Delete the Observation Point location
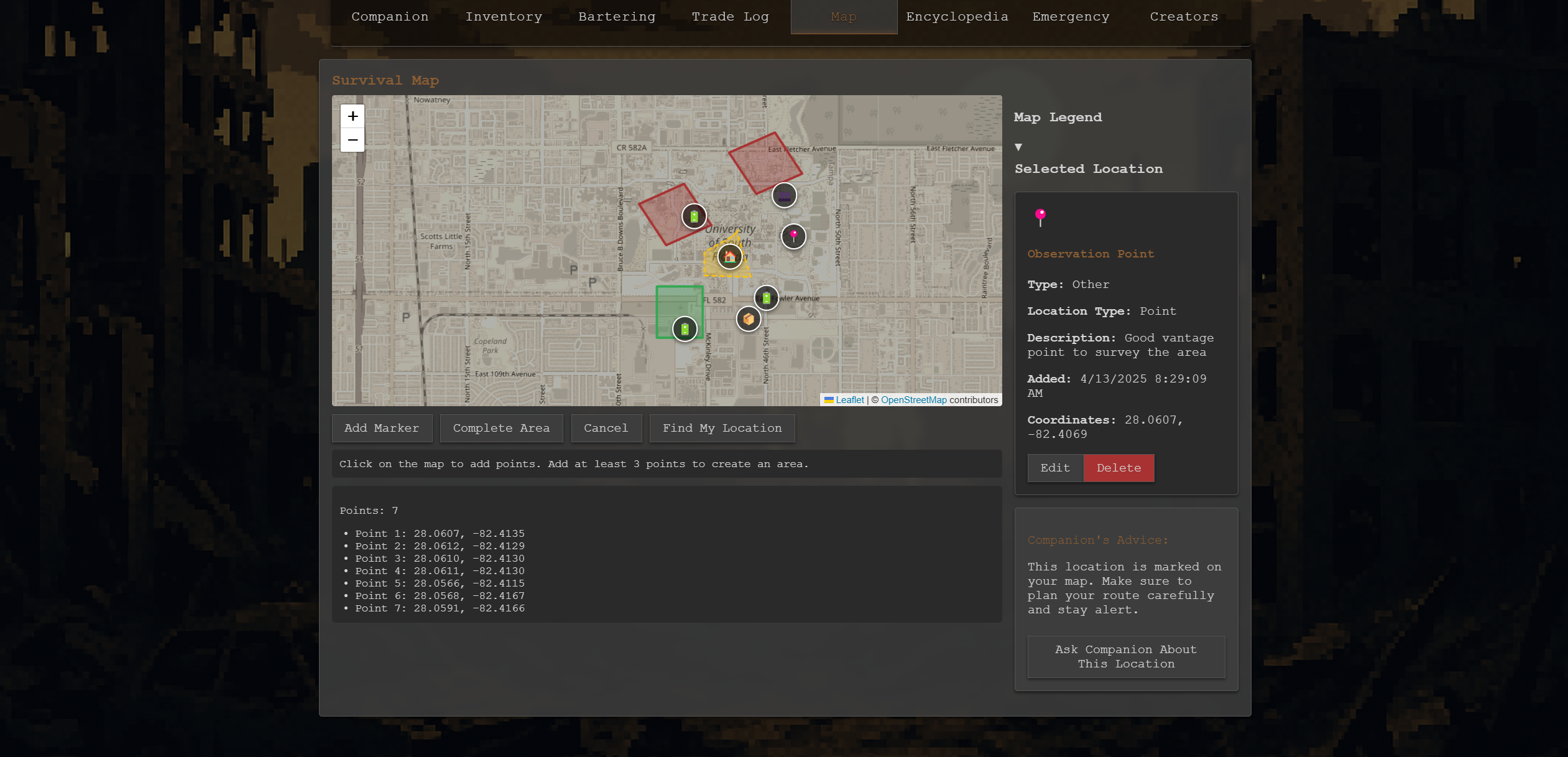This screenshot has width=1568, height=757. click(x=1118, y=468)
